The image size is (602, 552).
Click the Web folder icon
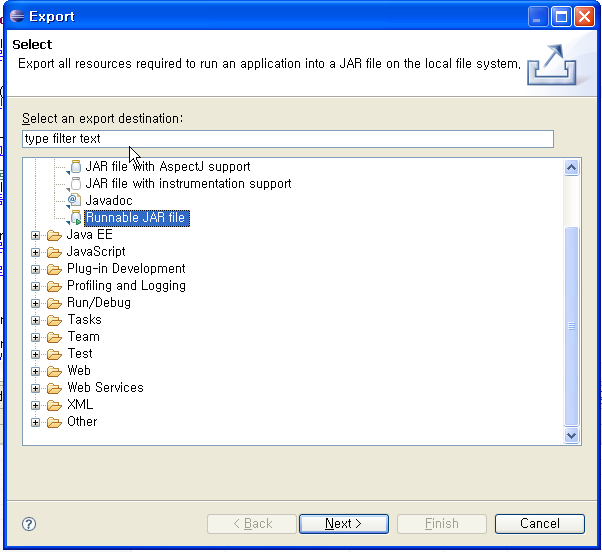click(54, 371)
